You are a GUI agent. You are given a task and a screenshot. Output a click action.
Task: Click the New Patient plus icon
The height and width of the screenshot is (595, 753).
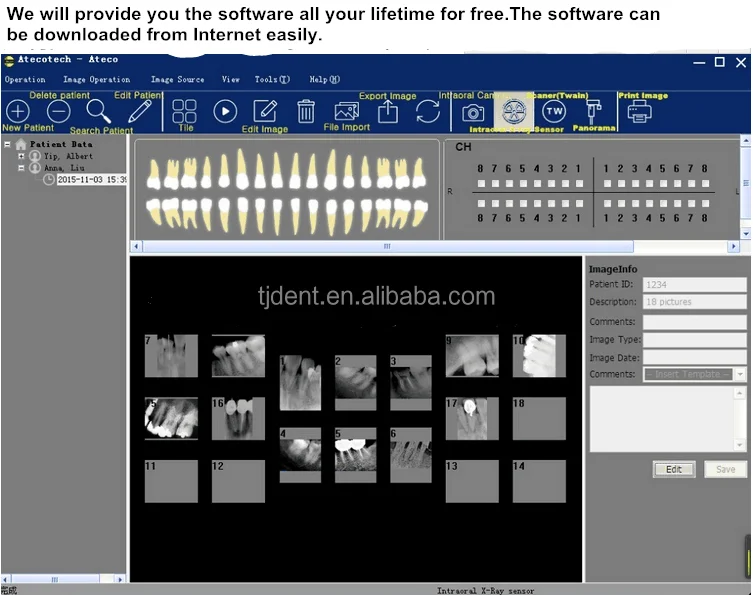18,111
